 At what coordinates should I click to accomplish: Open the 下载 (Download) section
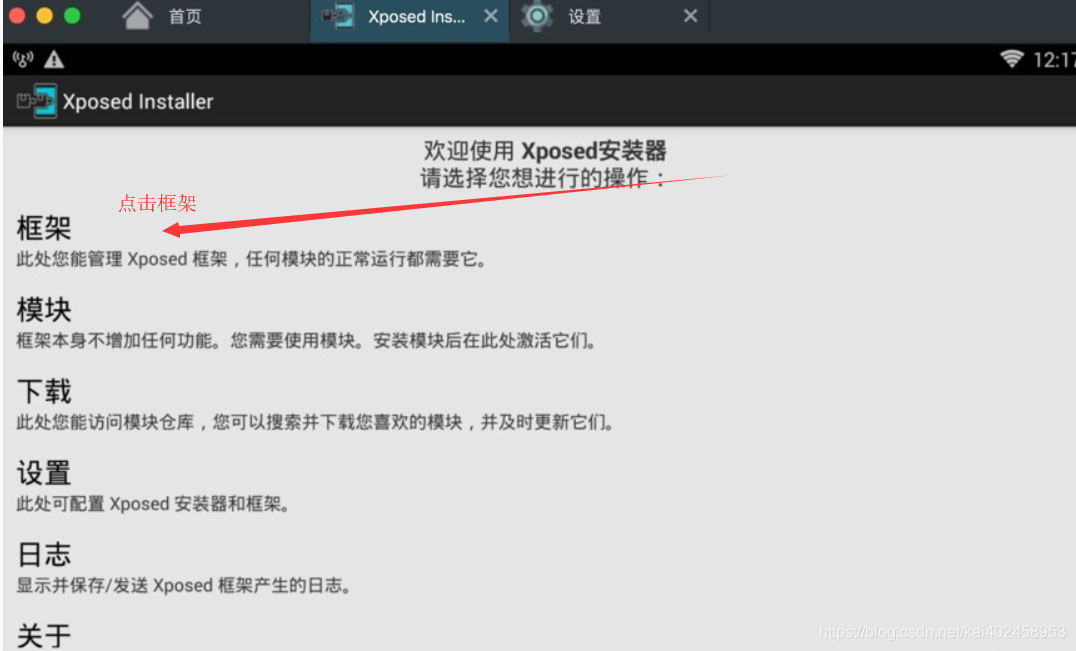pyautogui.click(x=44, y=392)
